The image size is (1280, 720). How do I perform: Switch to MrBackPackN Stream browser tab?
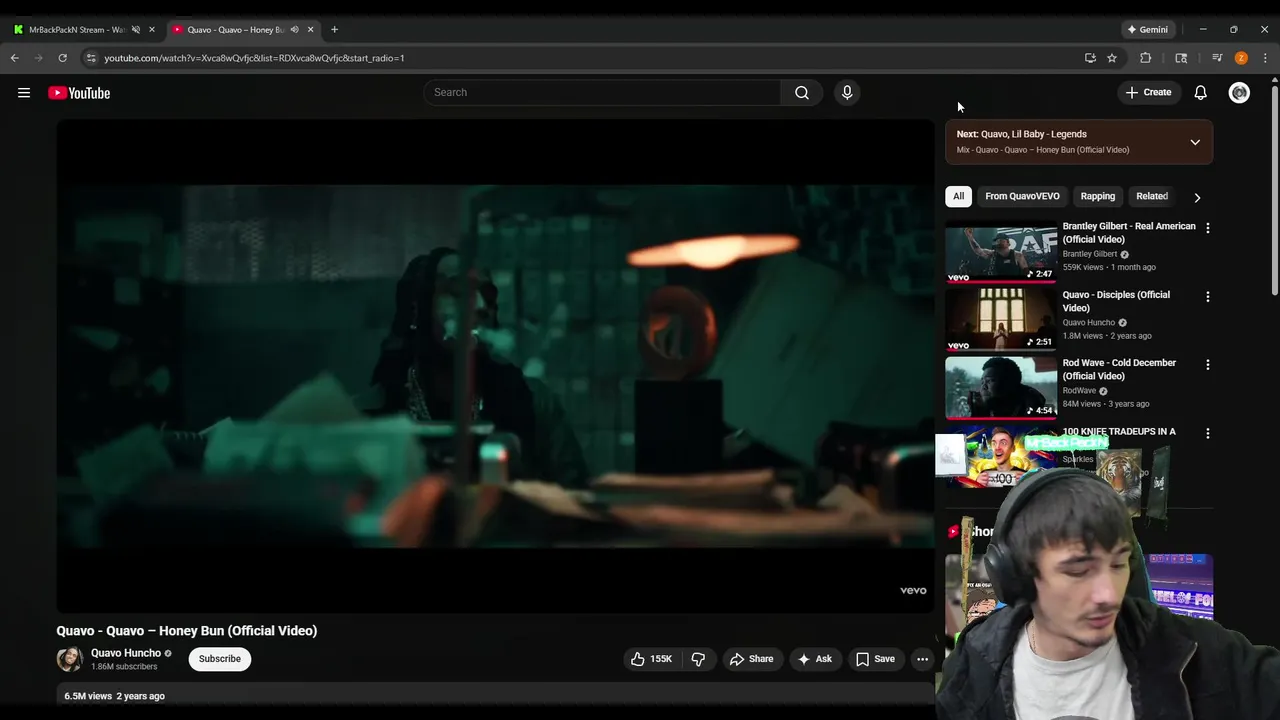click(x=76, y=29)
